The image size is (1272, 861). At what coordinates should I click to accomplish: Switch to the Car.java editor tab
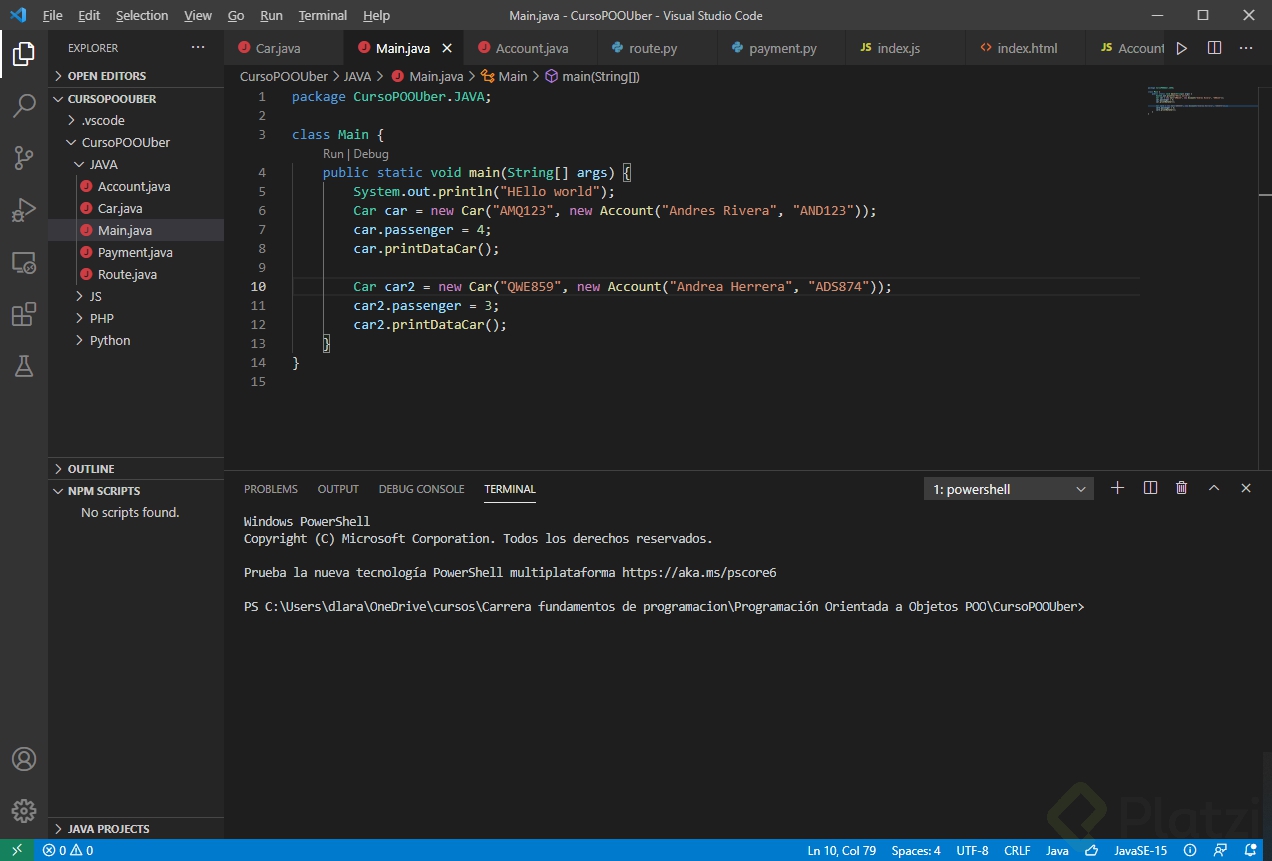283,48
